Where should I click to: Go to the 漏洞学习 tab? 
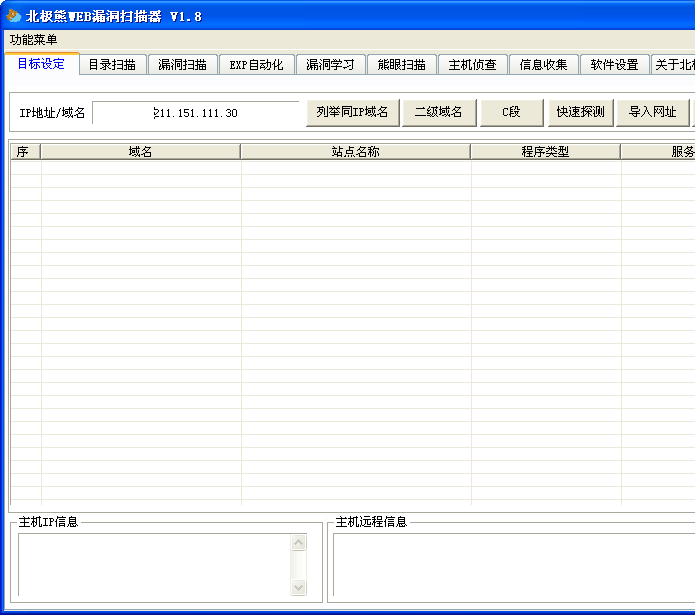[x=330, y=65]
